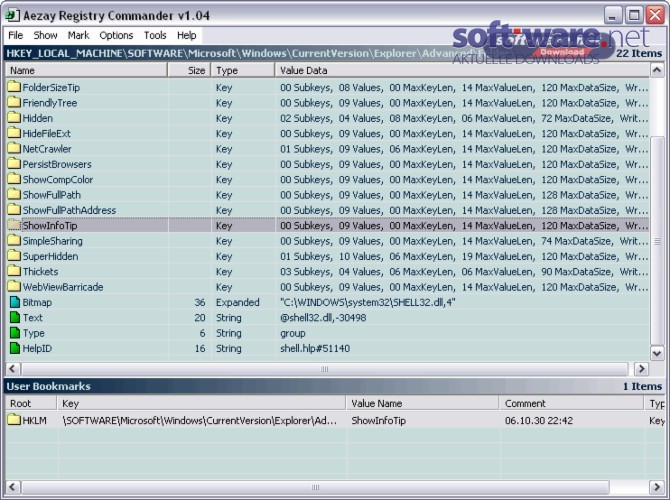This screenshot has width=670, height=500.
Task: Click the bookmark value name ShowInfoTip
Action: 378,421
